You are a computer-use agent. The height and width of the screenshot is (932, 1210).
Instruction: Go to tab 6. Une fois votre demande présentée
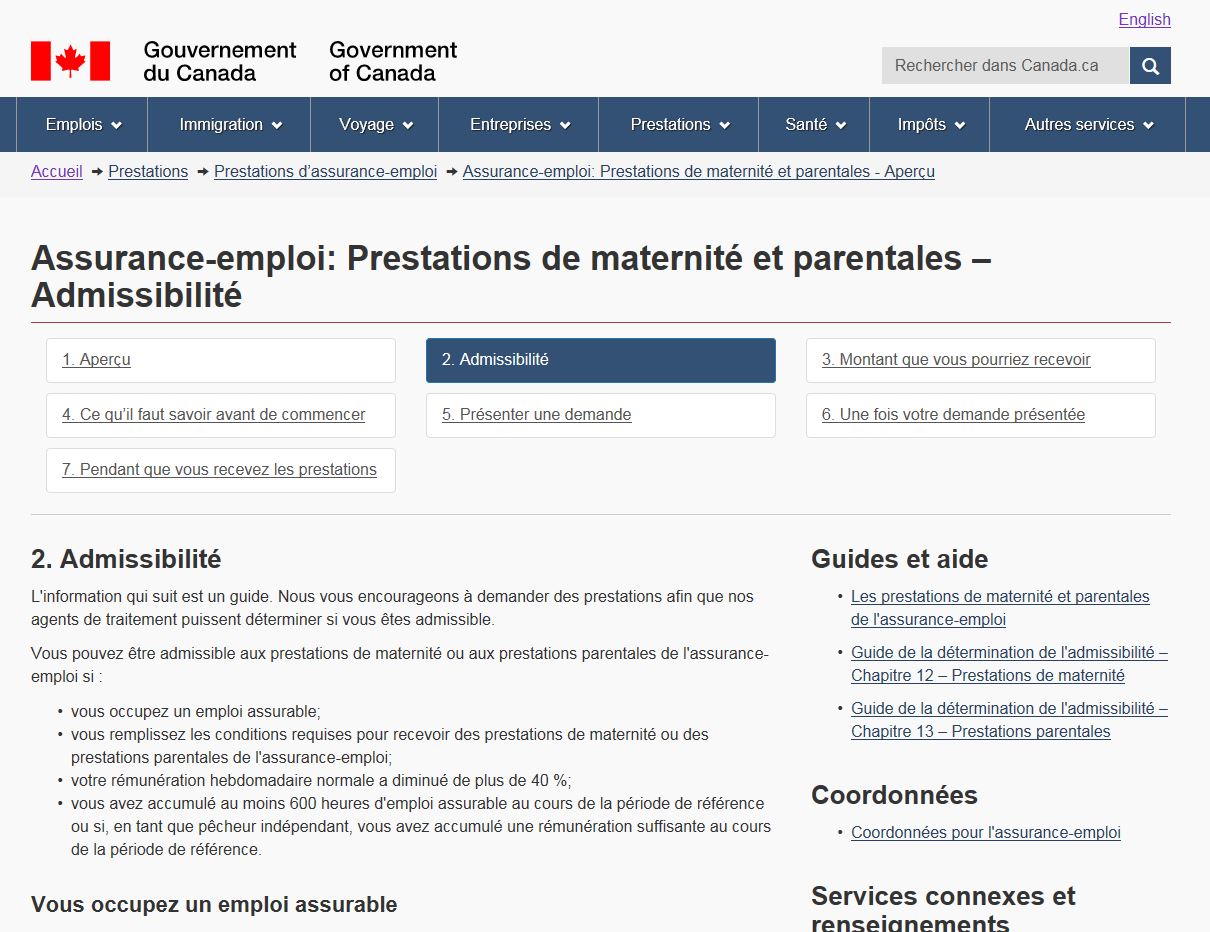click(x=981, y=415)
